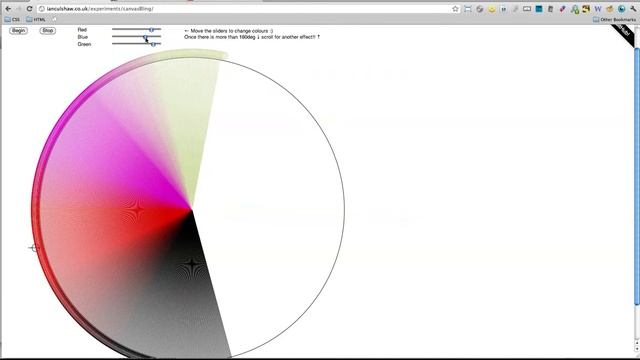Reload the page
This screenshot has width=640, height=360.
point(29,9)
